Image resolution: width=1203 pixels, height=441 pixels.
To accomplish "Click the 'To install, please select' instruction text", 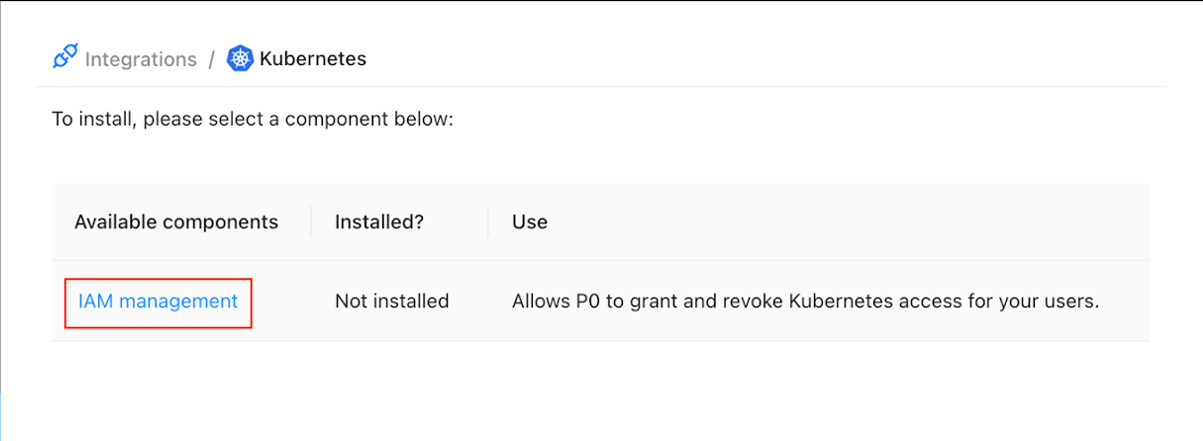I will (x=253, y=120).
